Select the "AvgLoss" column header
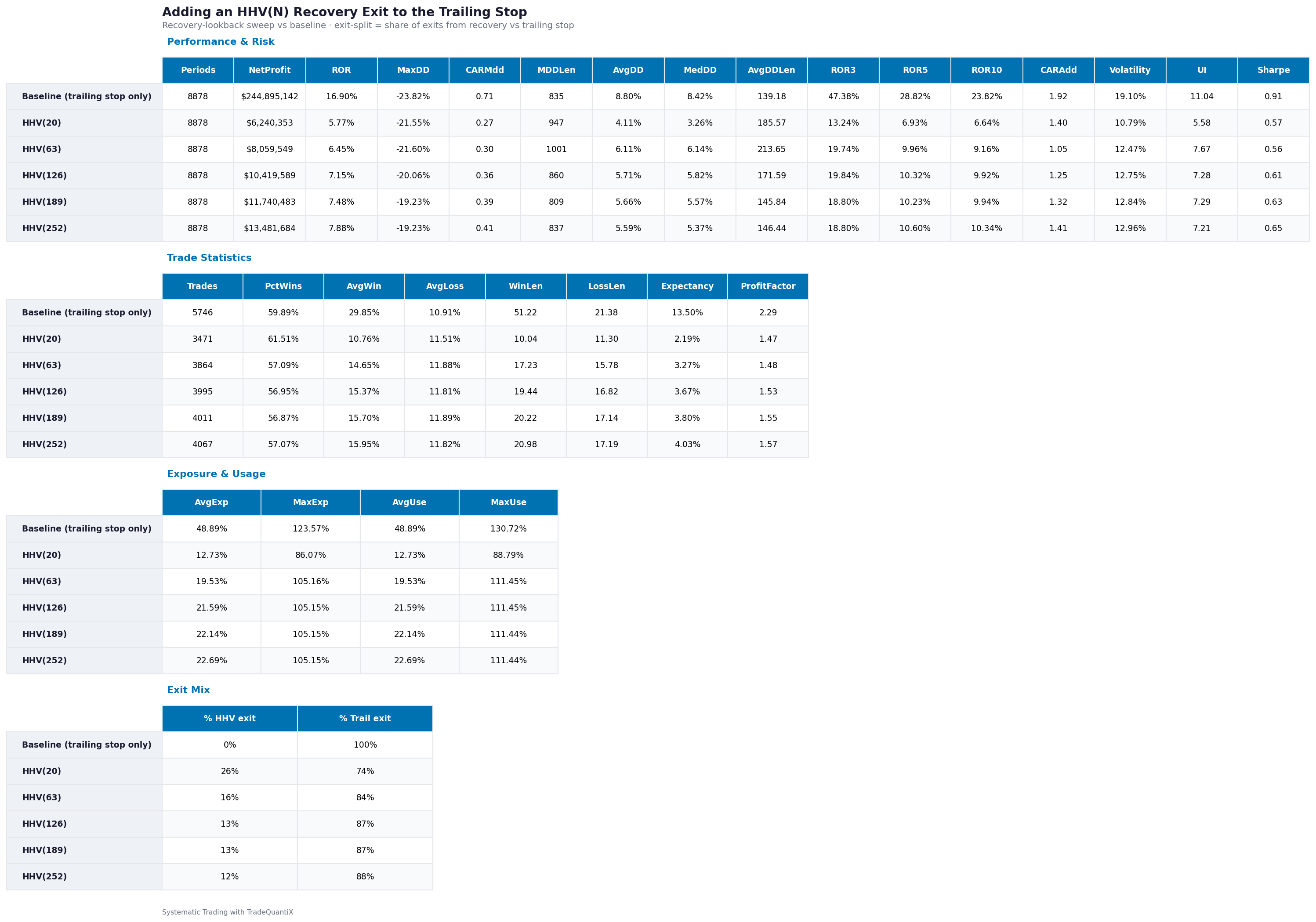Viewport: 1316px width, 922px height. point(445,286)
